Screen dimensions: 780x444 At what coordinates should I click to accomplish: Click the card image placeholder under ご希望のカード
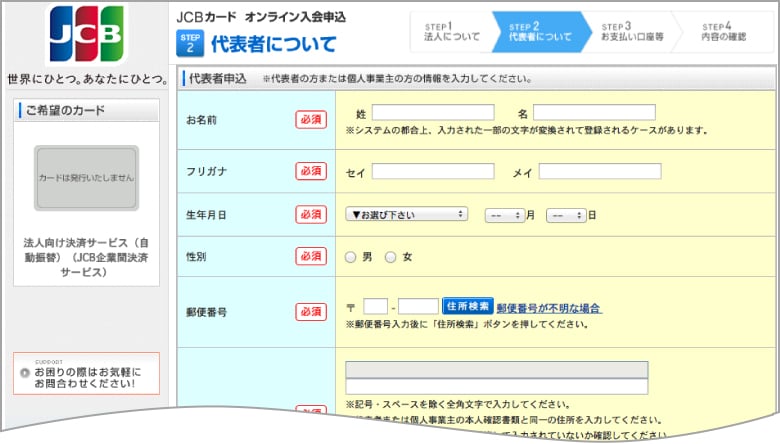86,178
